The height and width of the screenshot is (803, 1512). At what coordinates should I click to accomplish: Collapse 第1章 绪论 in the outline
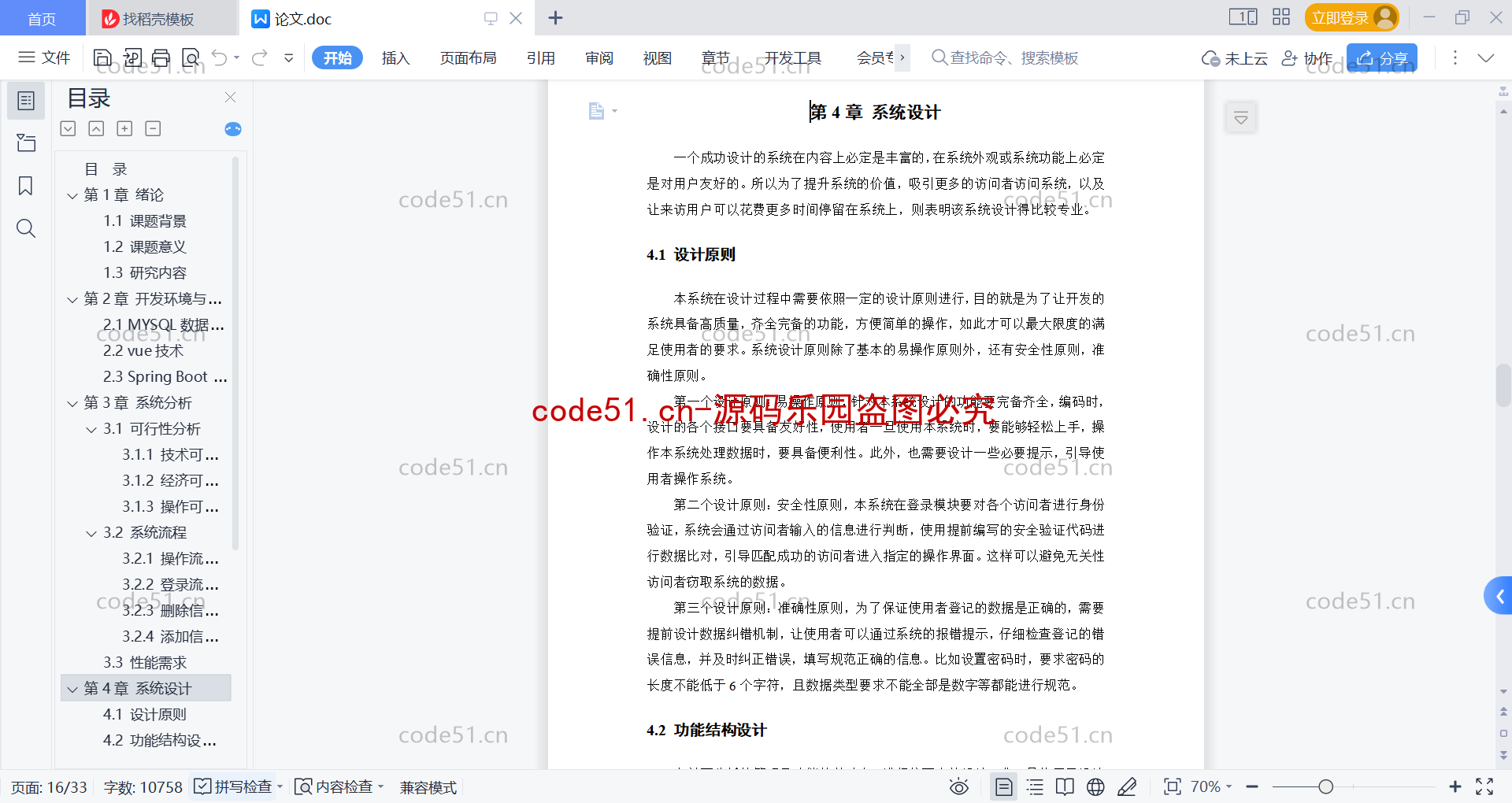tap(72, 195)
